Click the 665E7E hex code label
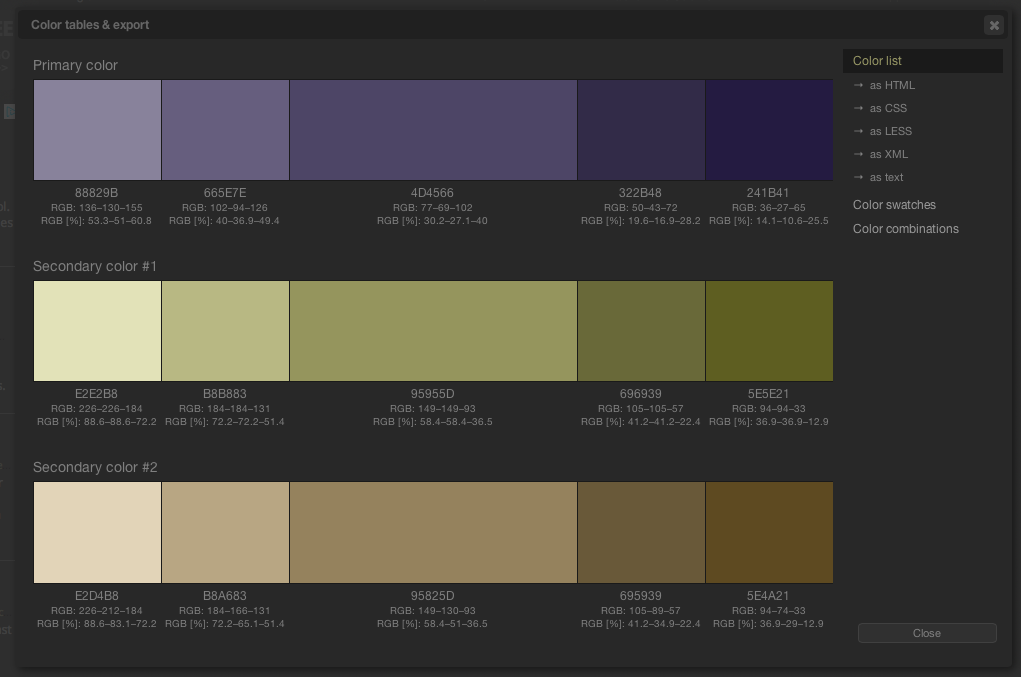The image size is (1021, 677). (x=225, y=193)
